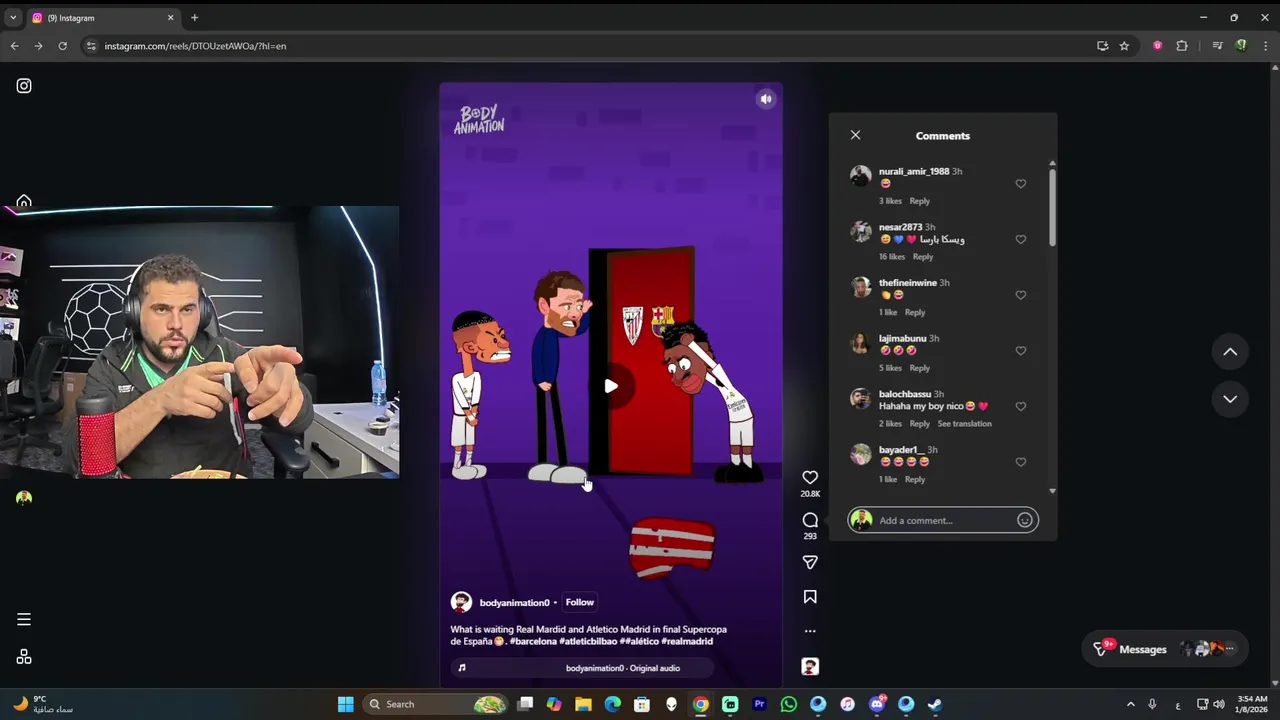Open File Explorer from taskbar

(584, 704)
